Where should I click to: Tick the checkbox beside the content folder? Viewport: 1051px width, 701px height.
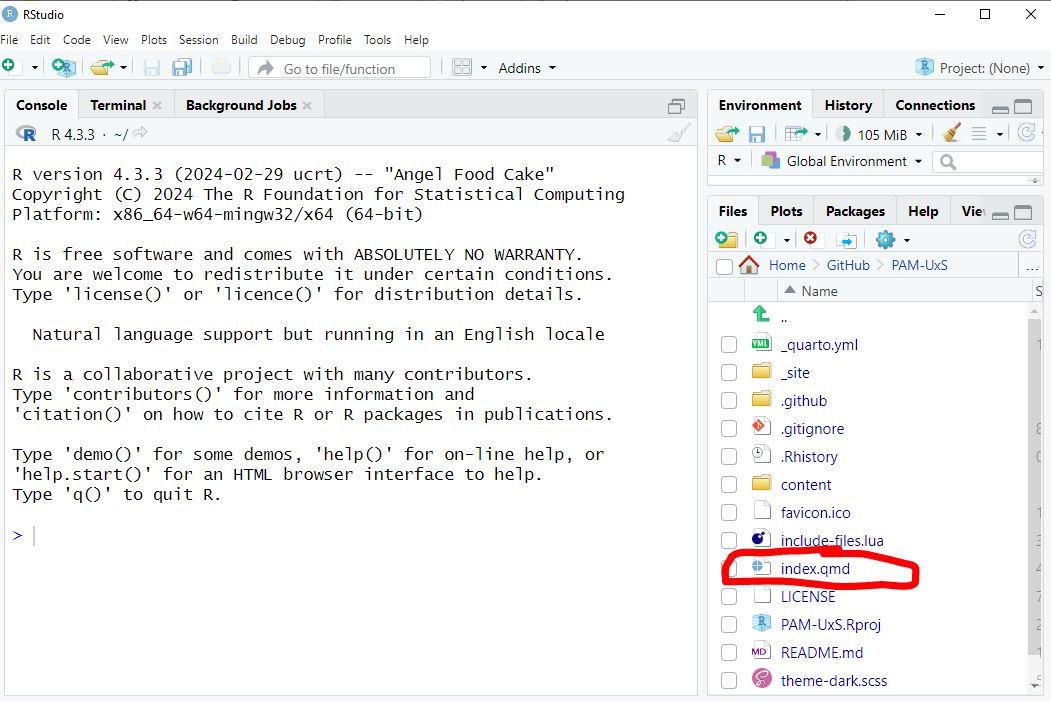click(729, 485)
